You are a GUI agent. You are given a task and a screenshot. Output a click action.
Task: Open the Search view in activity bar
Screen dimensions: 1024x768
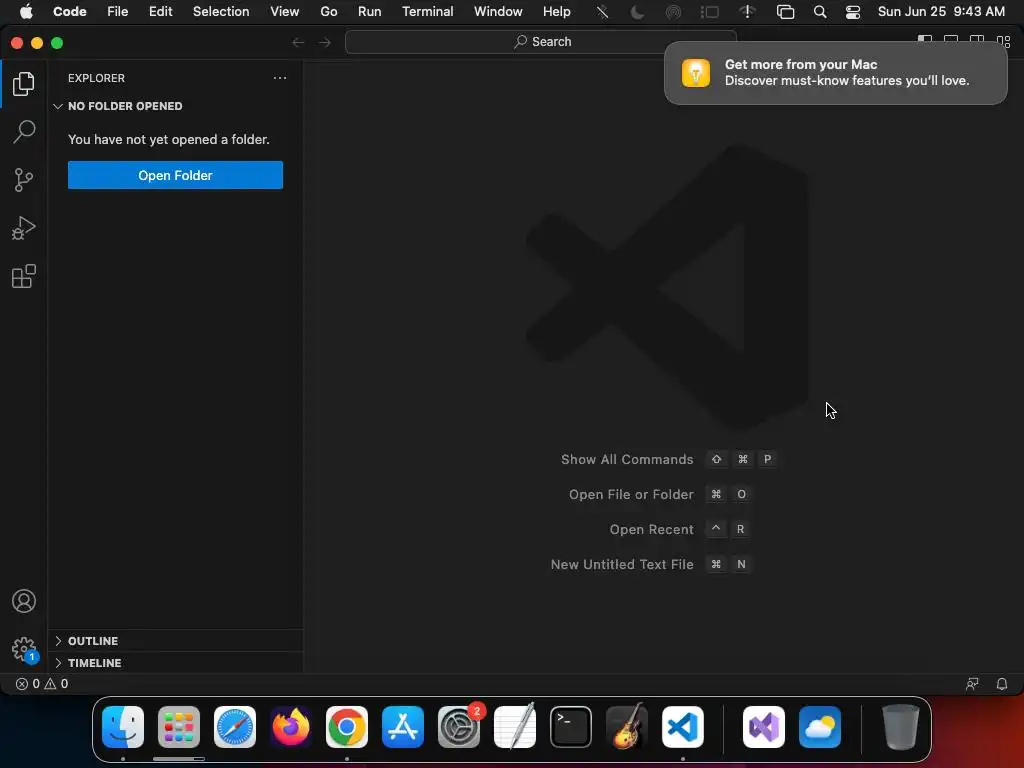point(24,131)
